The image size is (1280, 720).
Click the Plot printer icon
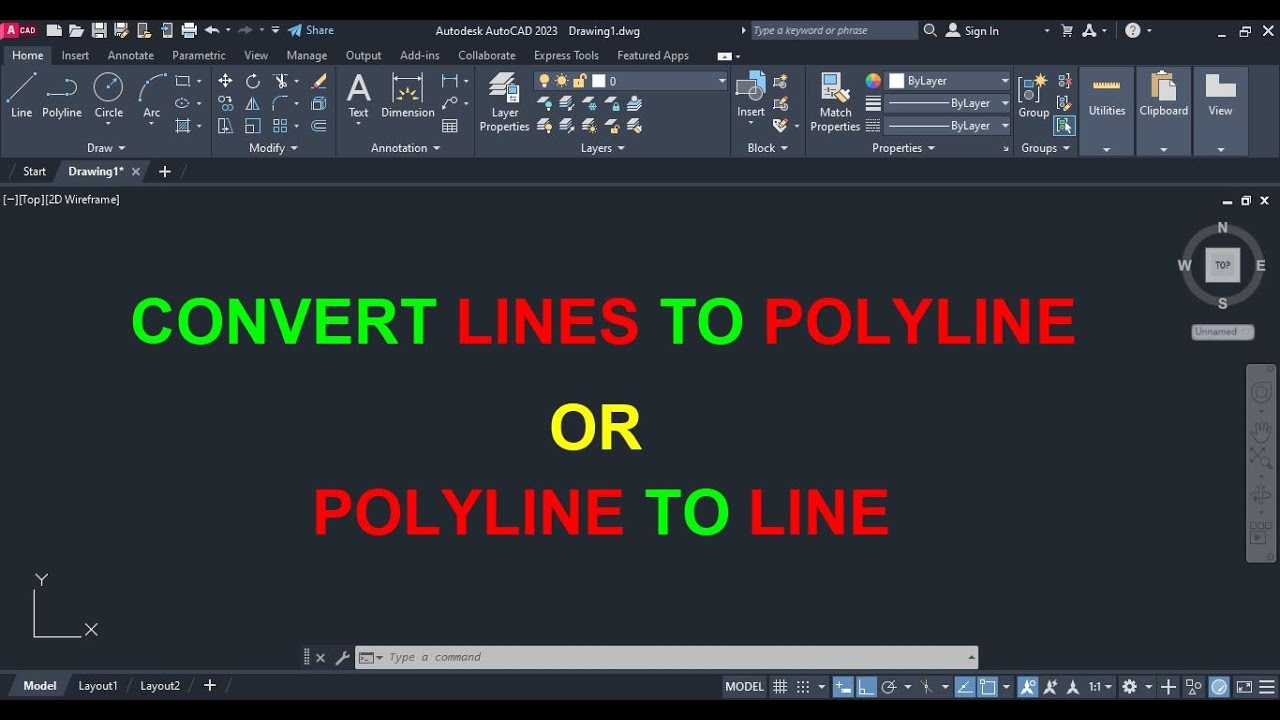click(189, 31)
